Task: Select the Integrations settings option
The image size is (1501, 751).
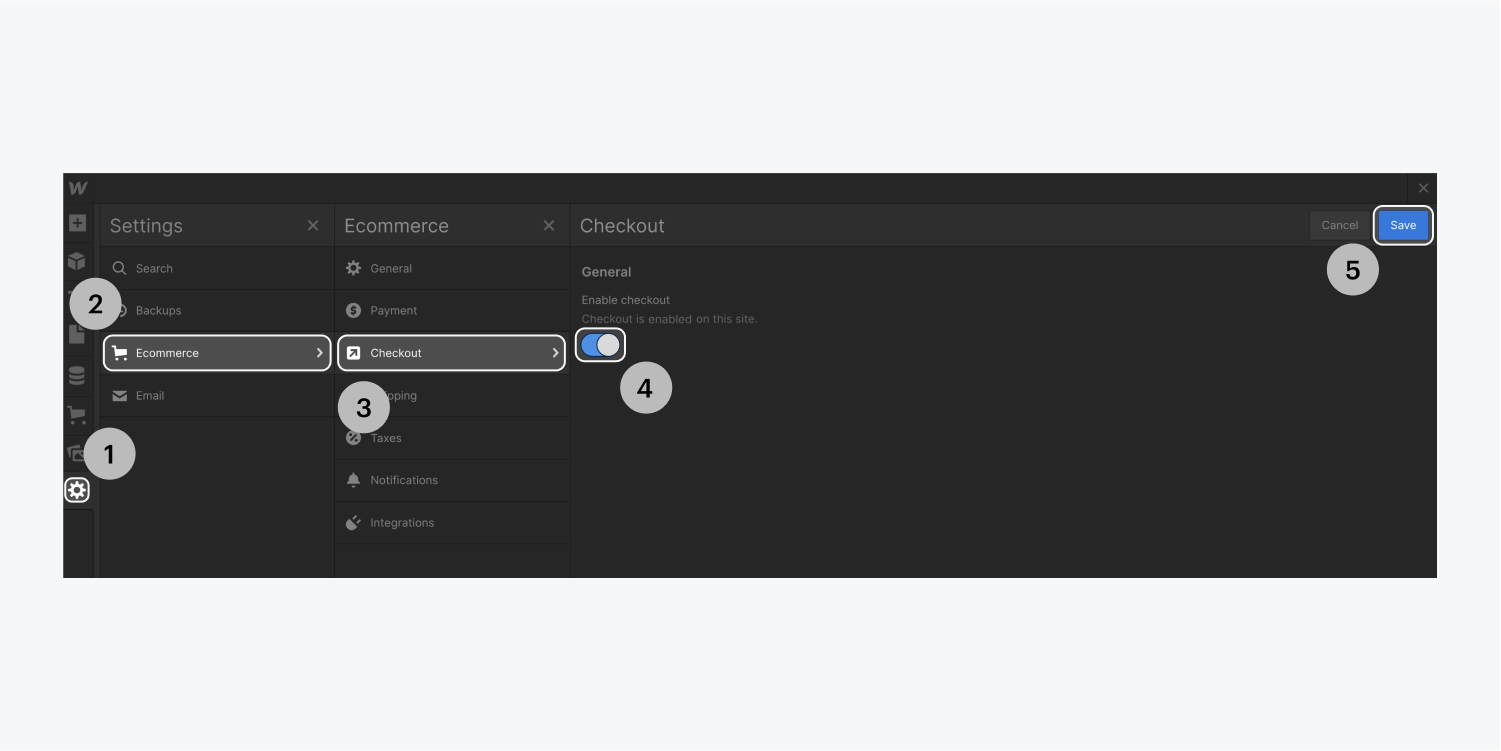Action: coord(401,522)
